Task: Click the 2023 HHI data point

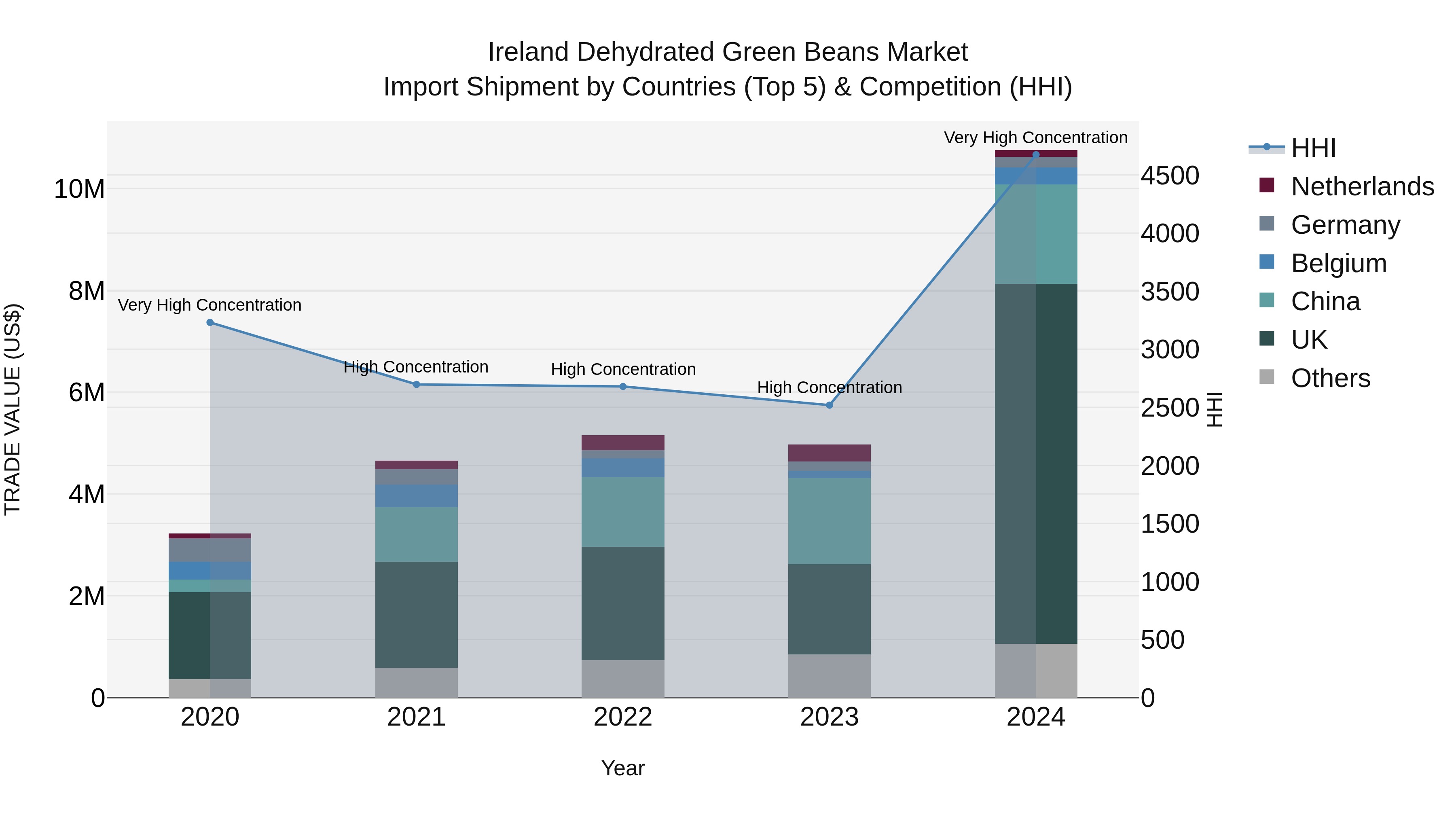Action: tap(829, 405)
